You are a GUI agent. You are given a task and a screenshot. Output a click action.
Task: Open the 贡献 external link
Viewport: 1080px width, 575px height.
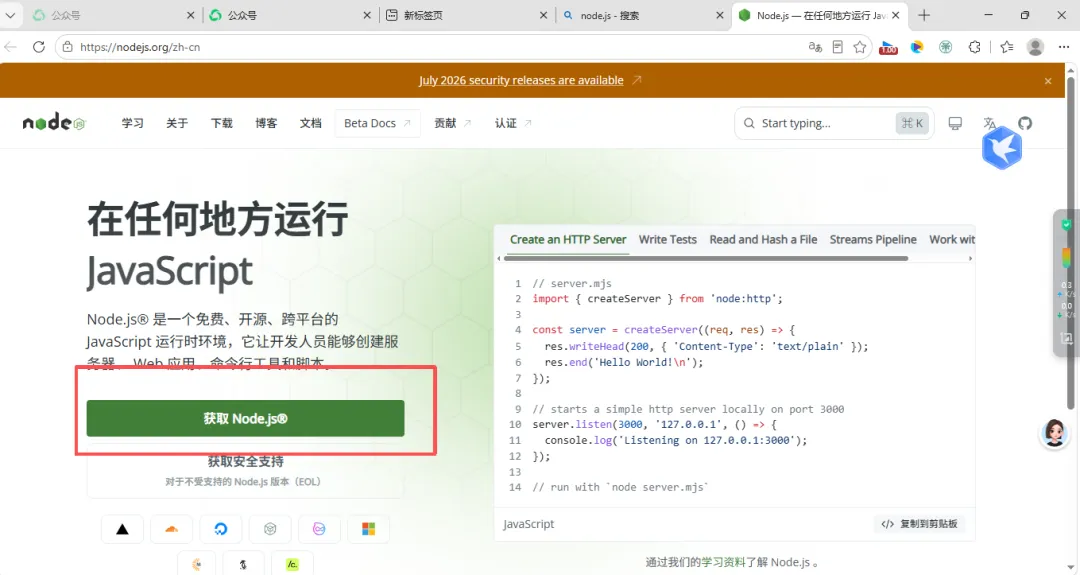[x=453, y=123]
